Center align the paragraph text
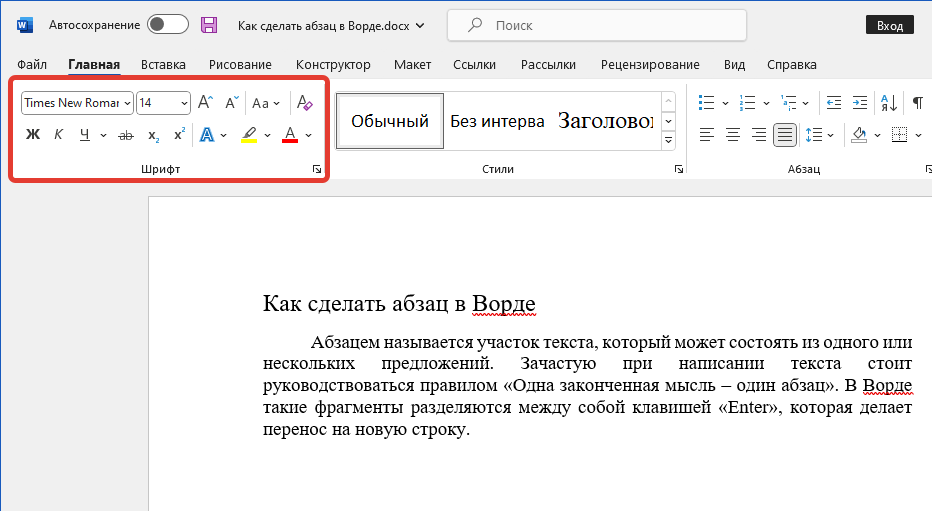Viewport: 932px width, 511px height. [x=733, y=134]
